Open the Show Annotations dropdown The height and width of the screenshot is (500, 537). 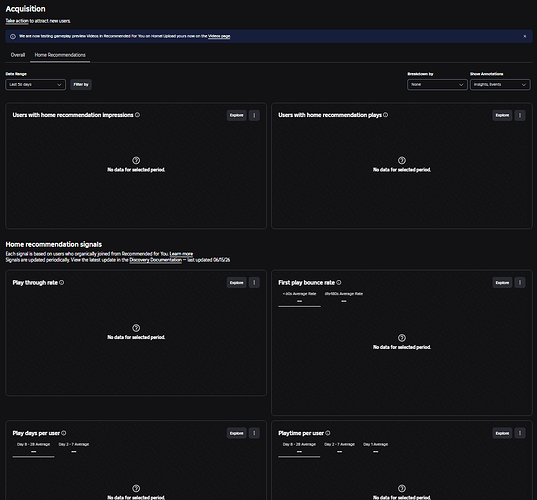[x=500, y=85]
